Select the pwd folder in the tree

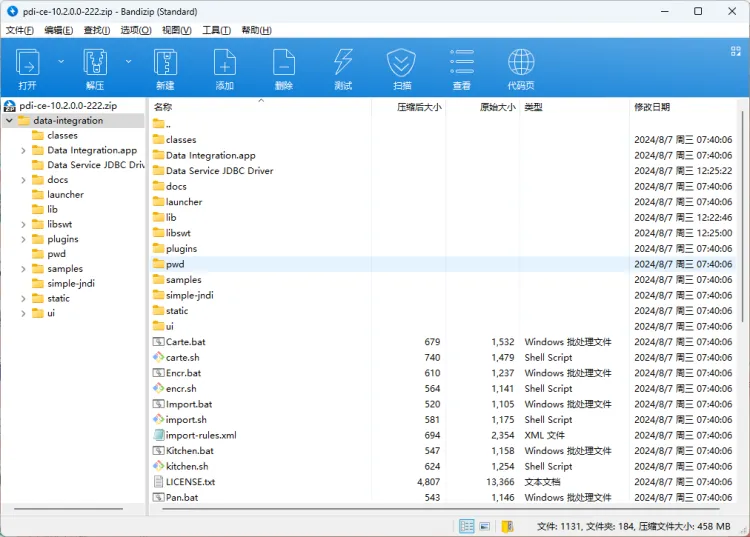(x=56, y=254)
